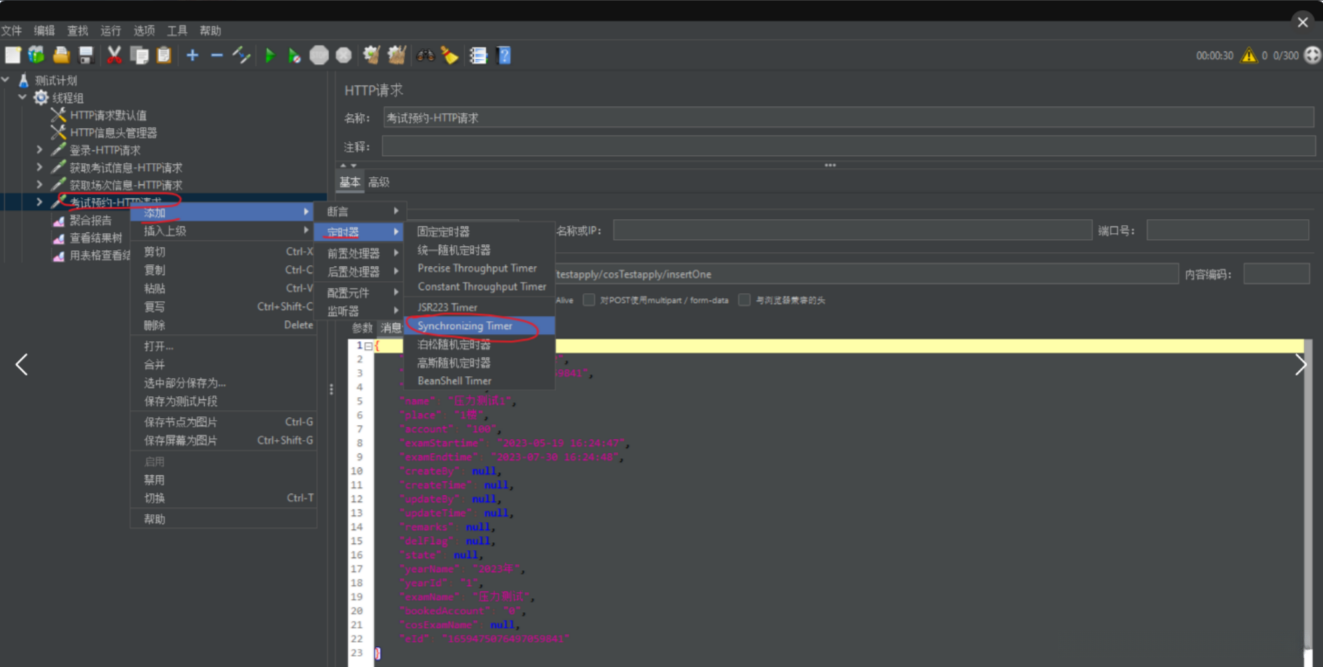Switch to the 高级 tab
1323x667 pixels.
tap(379, 183)
